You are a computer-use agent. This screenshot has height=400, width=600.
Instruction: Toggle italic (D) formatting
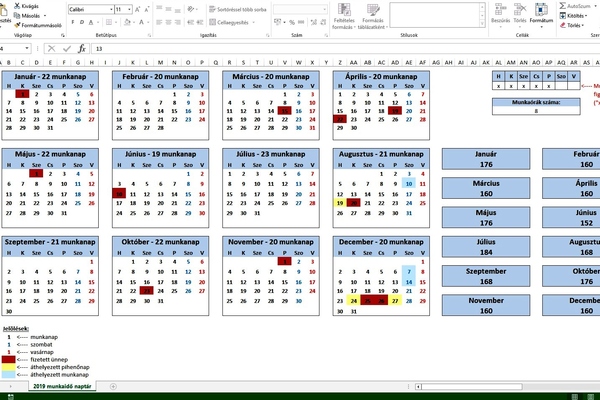click(x=82, y=22)
